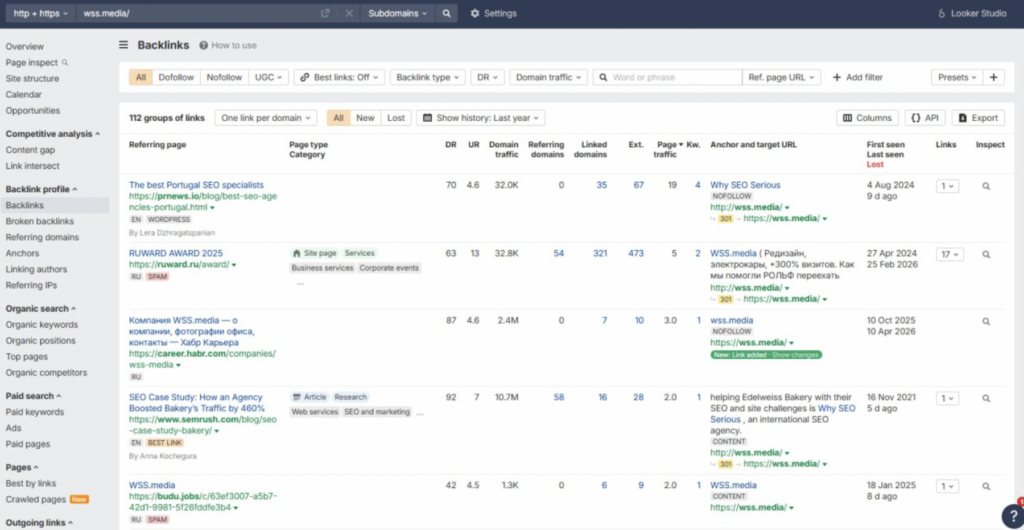Viewport: 1024px width, 530px height.
Task: Open help chat bubble icon
Action: (x=1012, y=516)
